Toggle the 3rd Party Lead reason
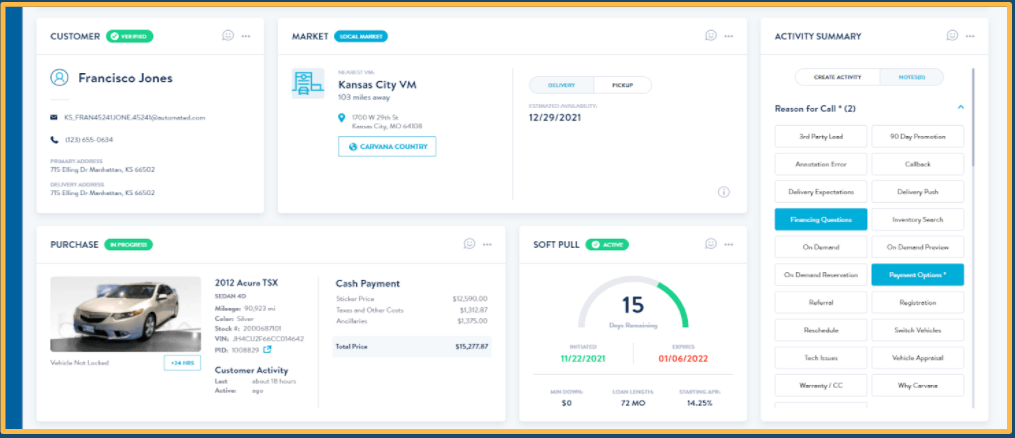Screen dimensions: 1015x438 (x=820, y=137)
